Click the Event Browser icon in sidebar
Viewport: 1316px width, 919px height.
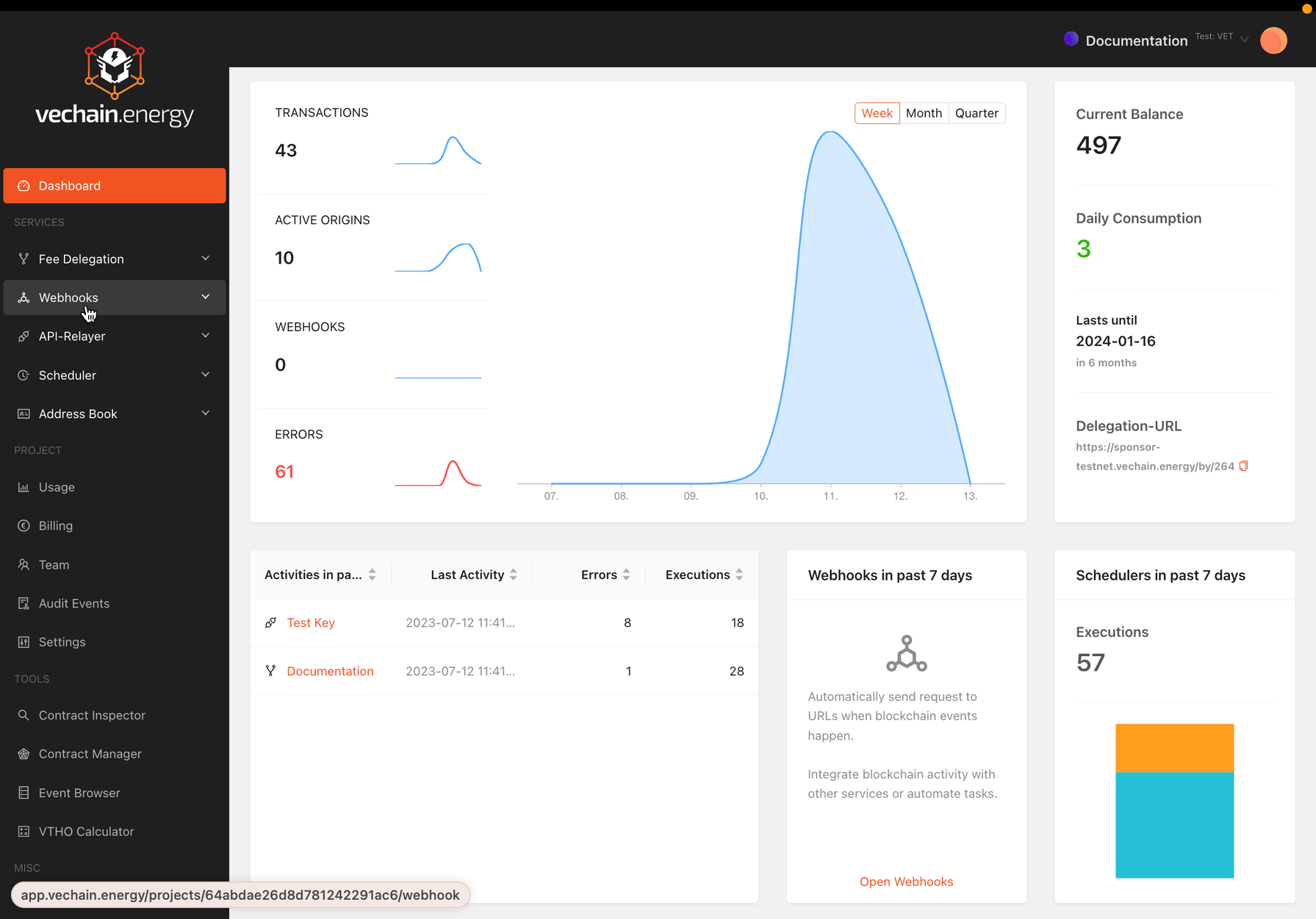pos(24,793)
